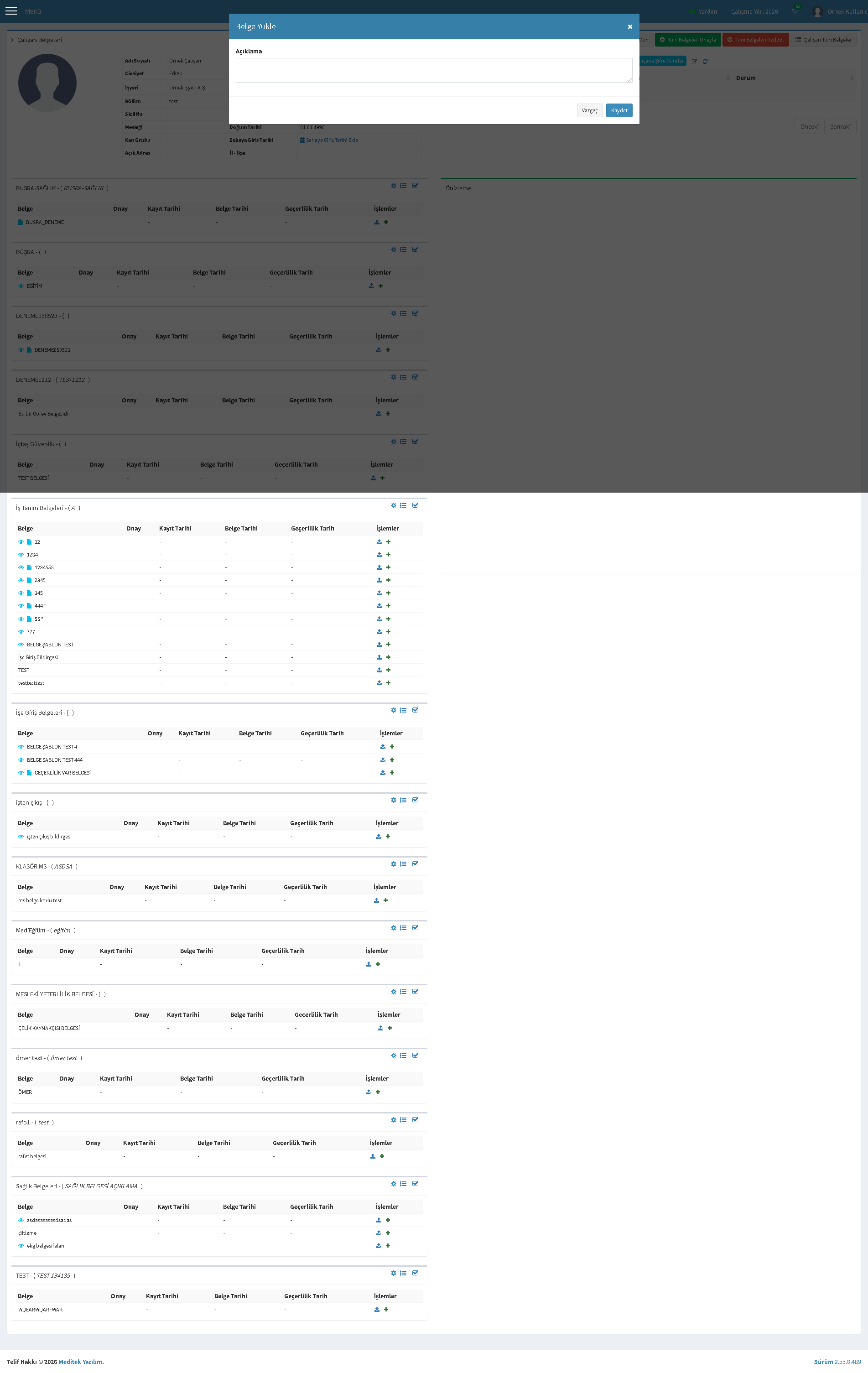Click list icon in İşe Giriş Belgeleri header
This screenshot has width=868, height=1373.
coord(403,711)
